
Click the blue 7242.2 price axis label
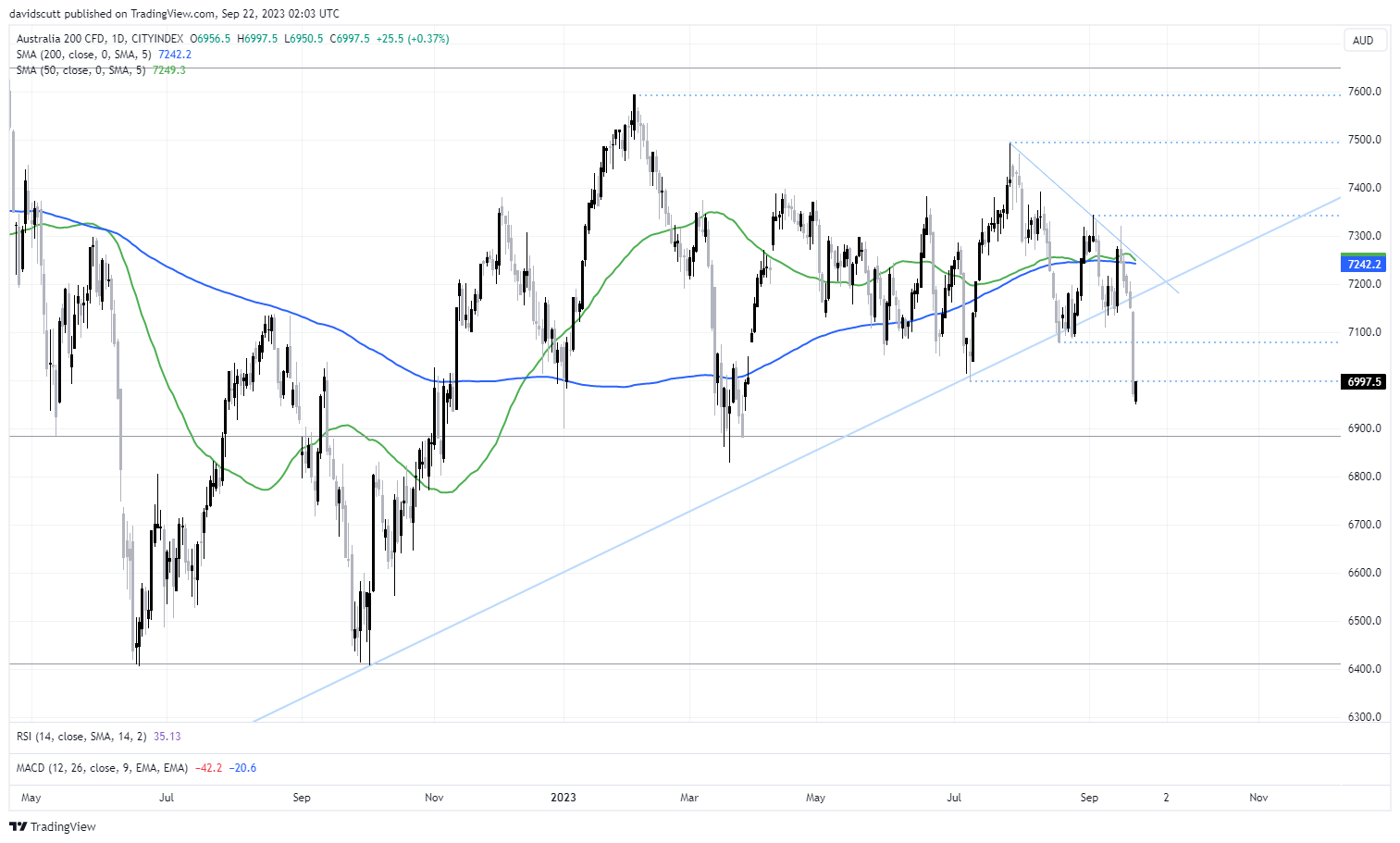(1363, 264)
